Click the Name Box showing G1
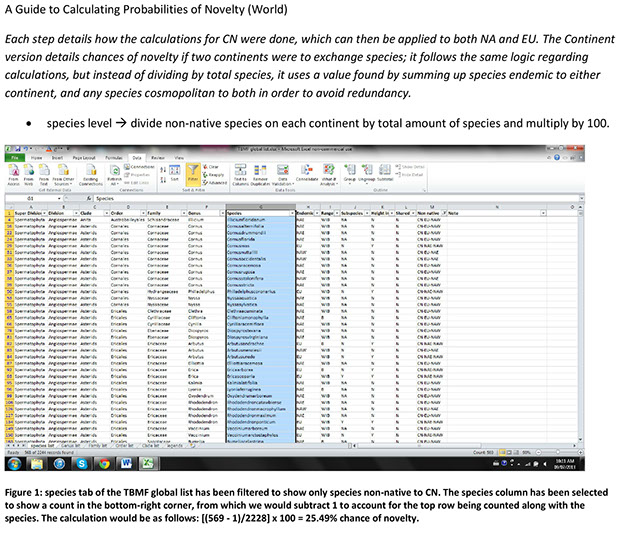The width and height of the screenshot is (624, 533). point(34,198)
